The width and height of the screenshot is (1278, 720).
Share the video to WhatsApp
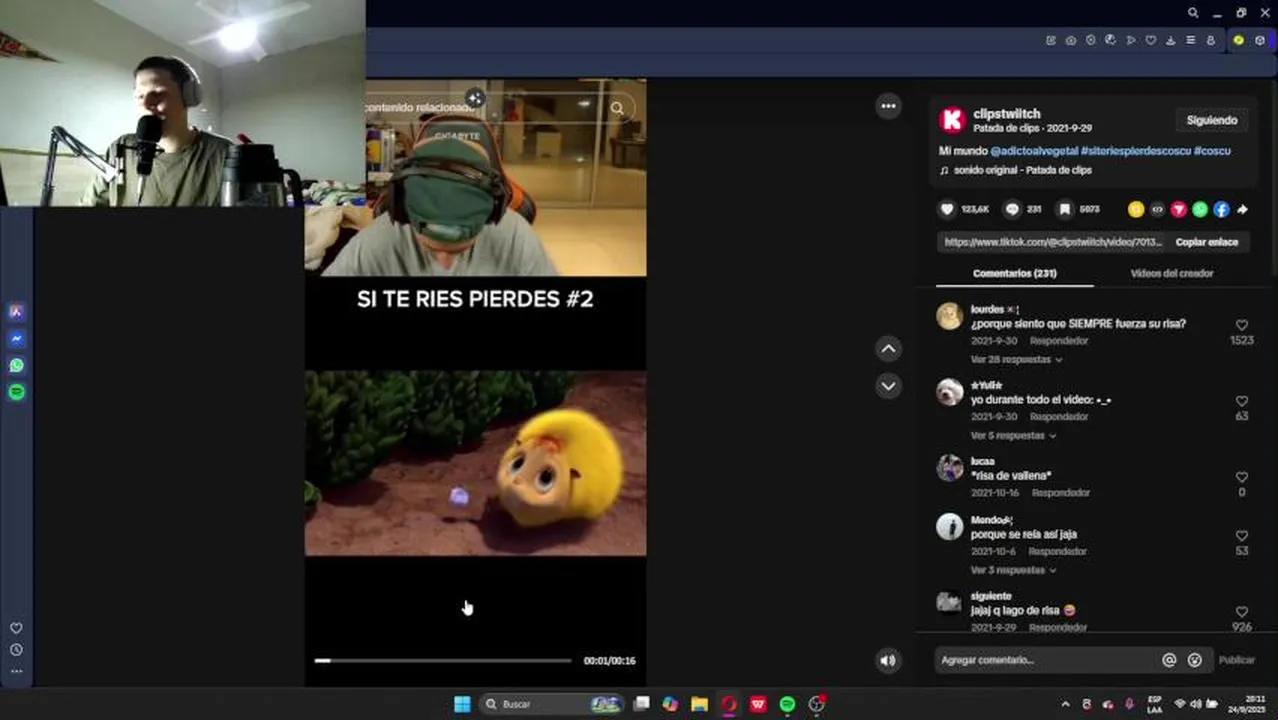coord(1200,209)
